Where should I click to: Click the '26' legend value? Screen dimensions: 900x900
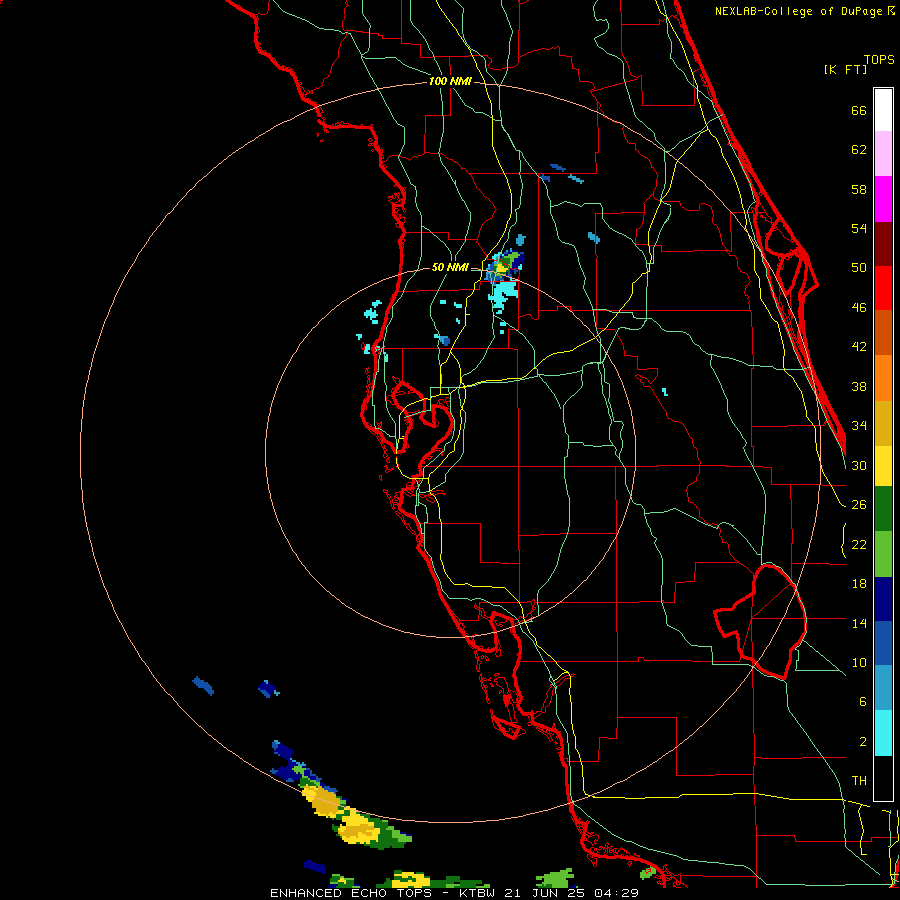point(859,505)
